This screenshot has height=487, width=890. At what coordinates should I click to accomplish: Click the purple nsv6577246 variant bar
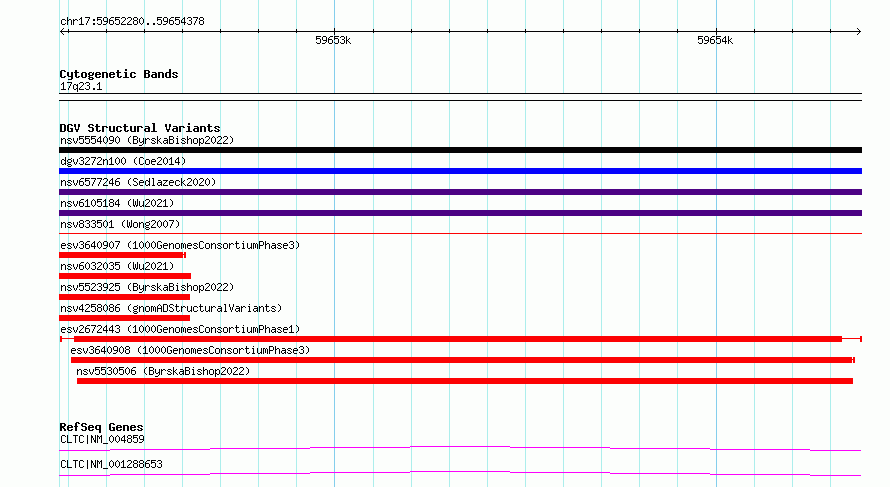tap(460, 192)
